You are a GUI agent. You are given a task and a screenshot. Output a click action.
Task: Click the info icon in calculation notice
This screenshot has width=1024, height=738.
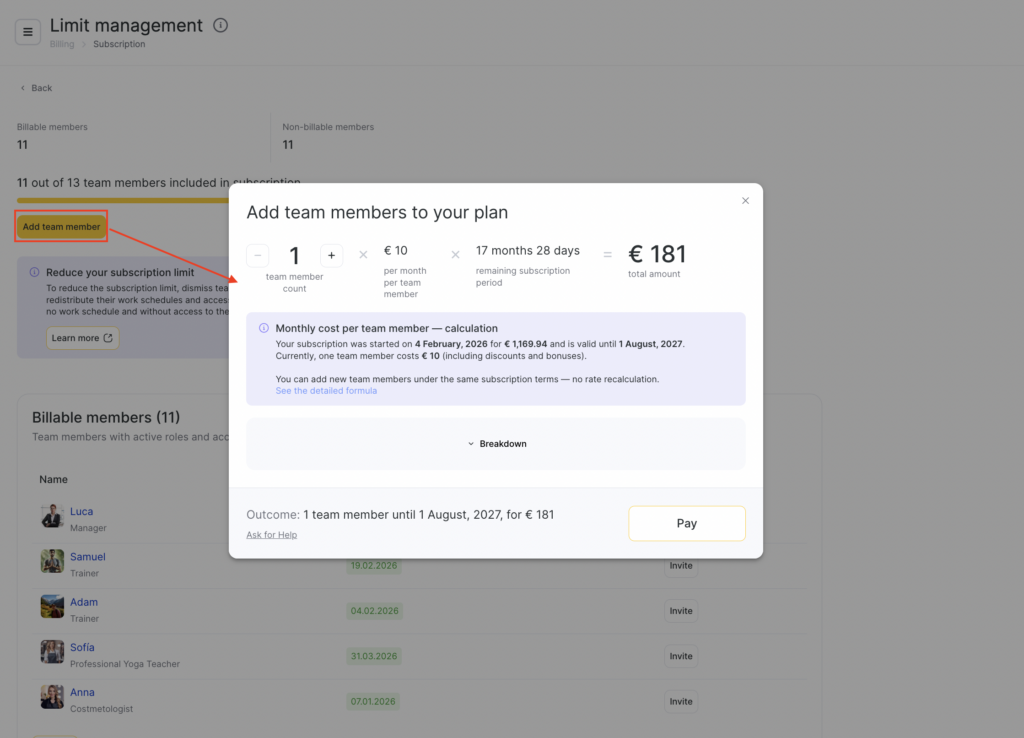coord(264,328)
